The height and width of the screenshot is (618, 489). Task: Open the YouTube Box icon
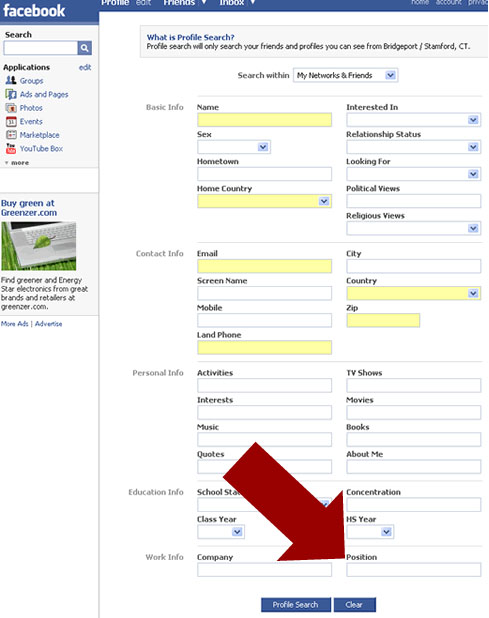[x=11, y=149]
